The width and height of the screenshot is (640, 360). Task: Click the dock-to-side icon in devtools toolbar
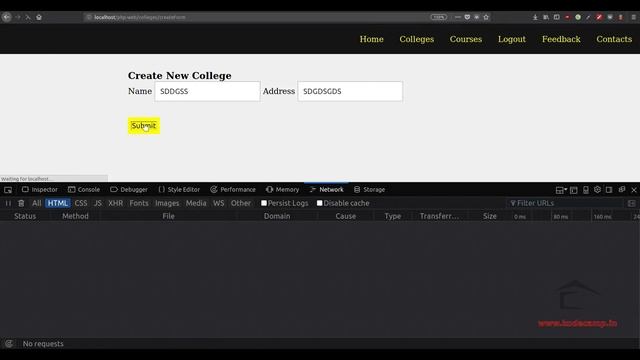pyautogui.click(x=609, y=190)
